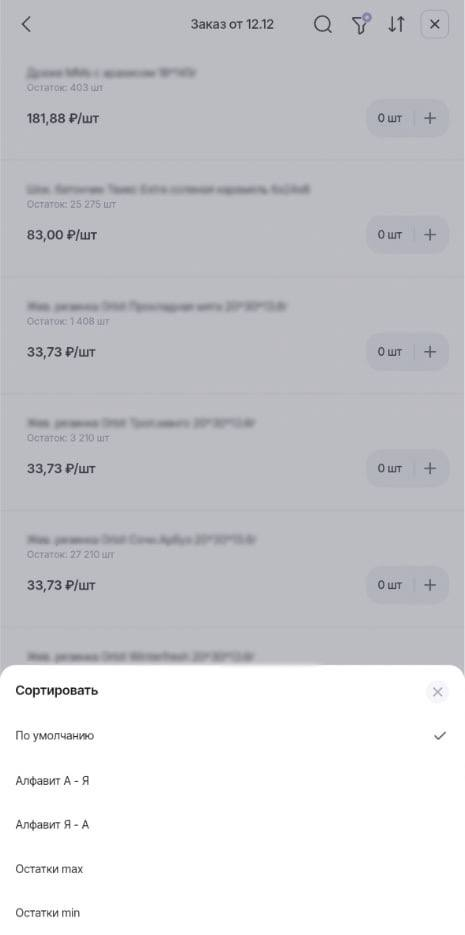Sort by Остатки min
465x935 pixels.
(232, 913)
